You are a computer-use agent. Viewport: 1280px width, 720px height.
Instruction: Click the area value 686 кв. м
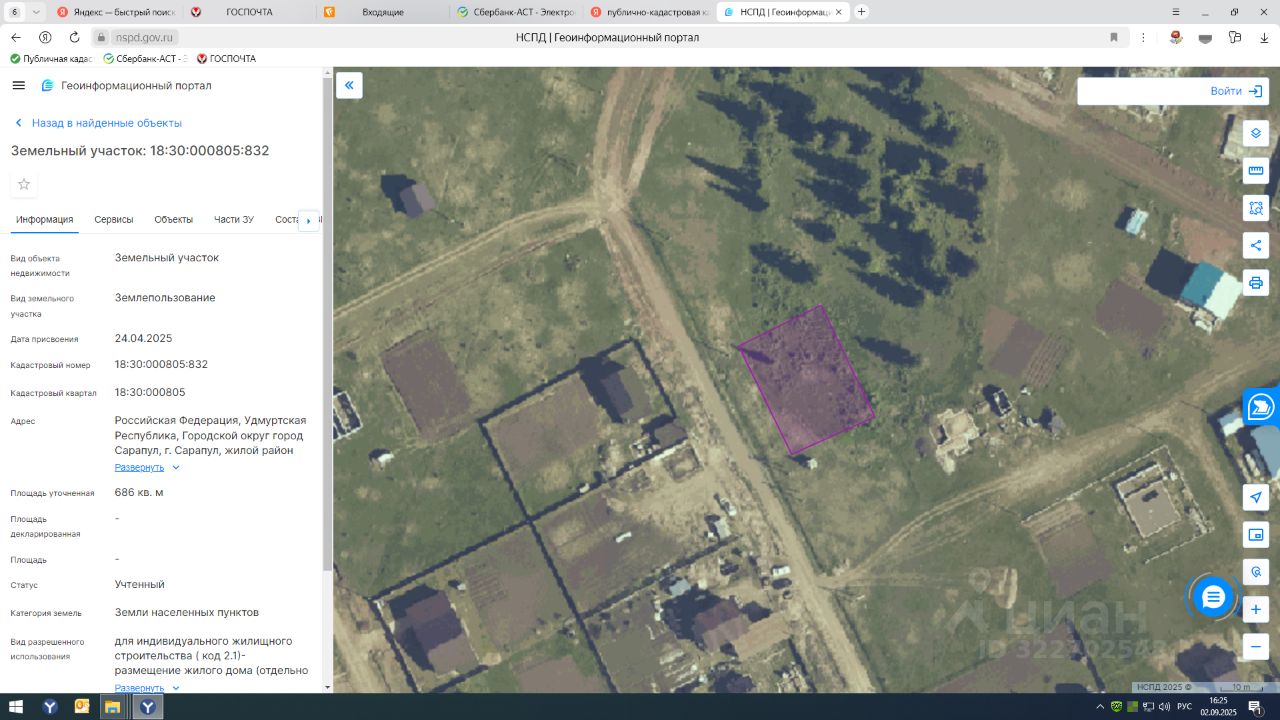click(139, 492)
